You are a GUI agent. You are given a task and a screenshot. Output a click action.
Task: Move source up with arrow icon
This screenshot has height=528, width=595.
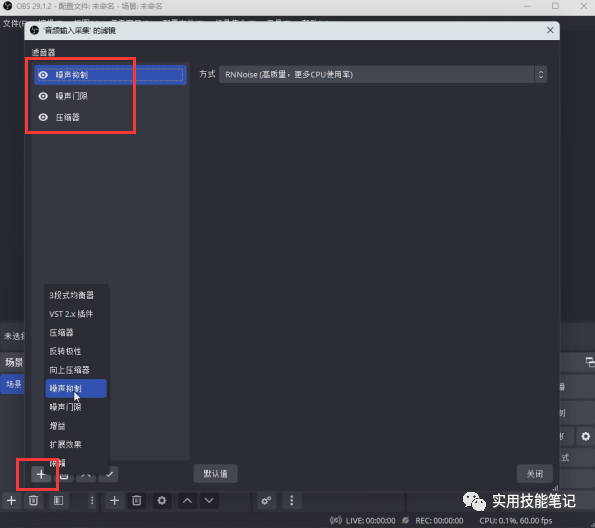pos(187,500)
